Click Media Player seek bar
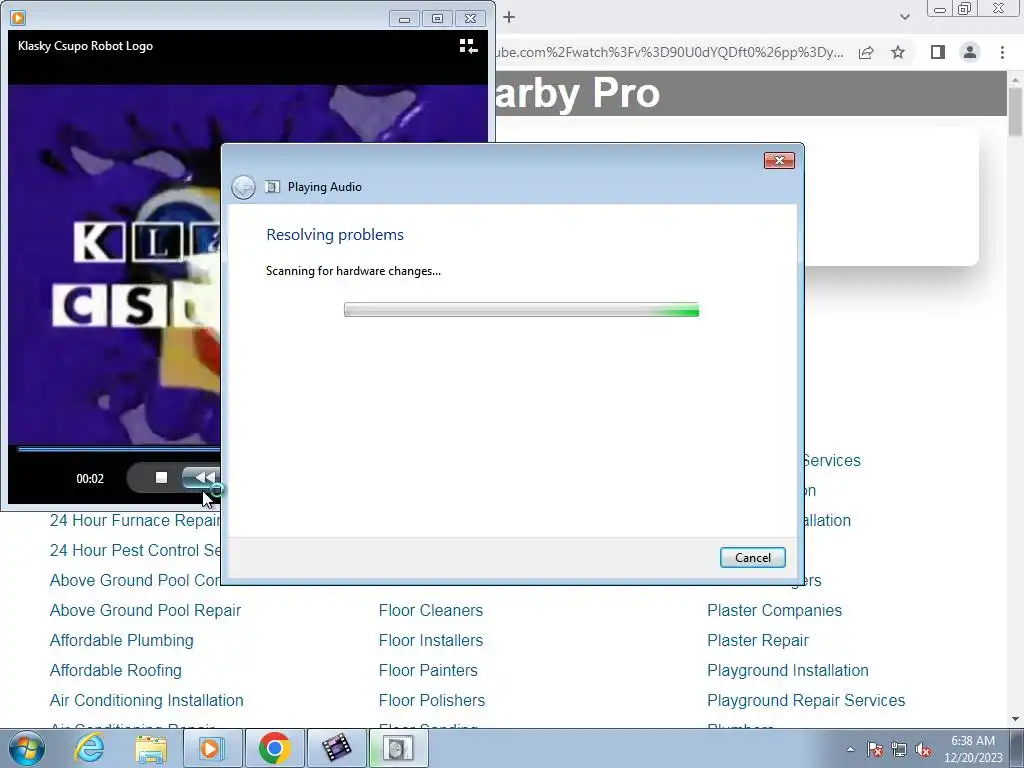This screenshot has height=768, width=1024. (118, 449)
